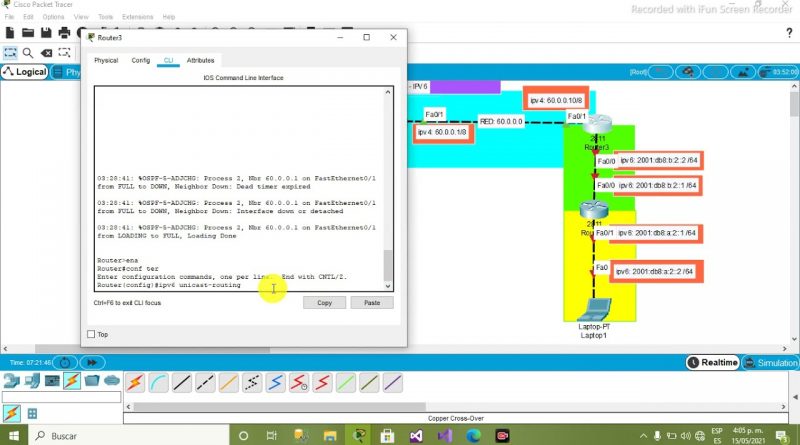Click the taskbar Buscar search box
Screen dimensions: 800x445
pos(128,436)
